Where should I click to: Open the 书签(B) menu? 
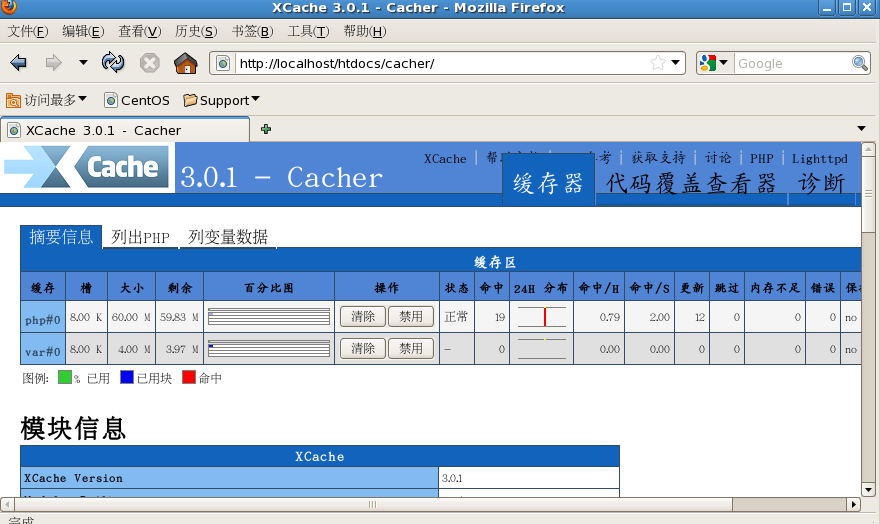click(253, 31)
